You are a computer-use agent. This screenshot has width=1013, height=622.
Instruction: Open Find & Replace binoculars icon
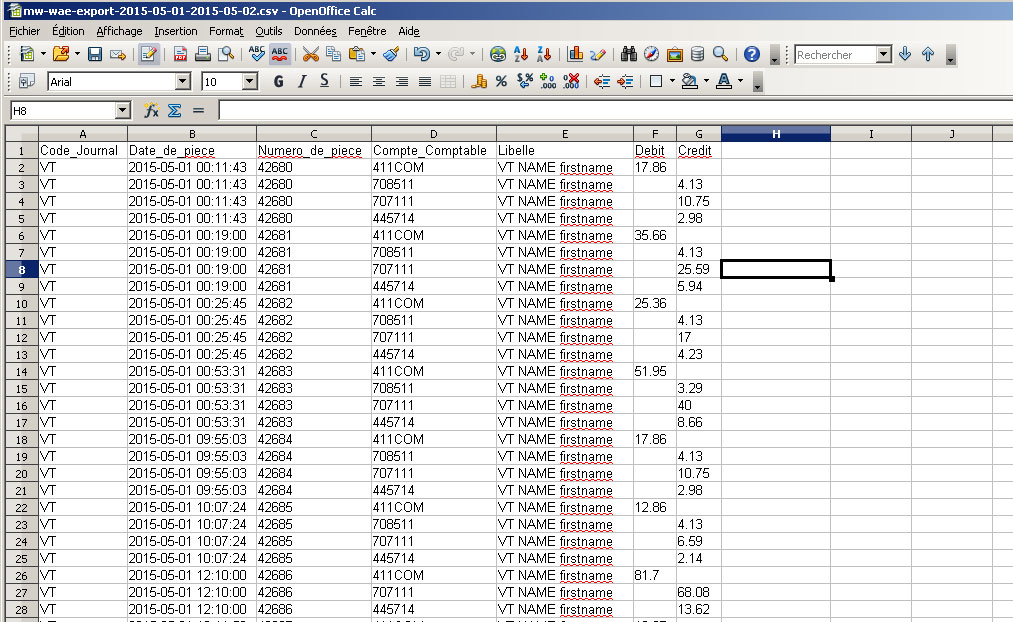tap(629, 55)
